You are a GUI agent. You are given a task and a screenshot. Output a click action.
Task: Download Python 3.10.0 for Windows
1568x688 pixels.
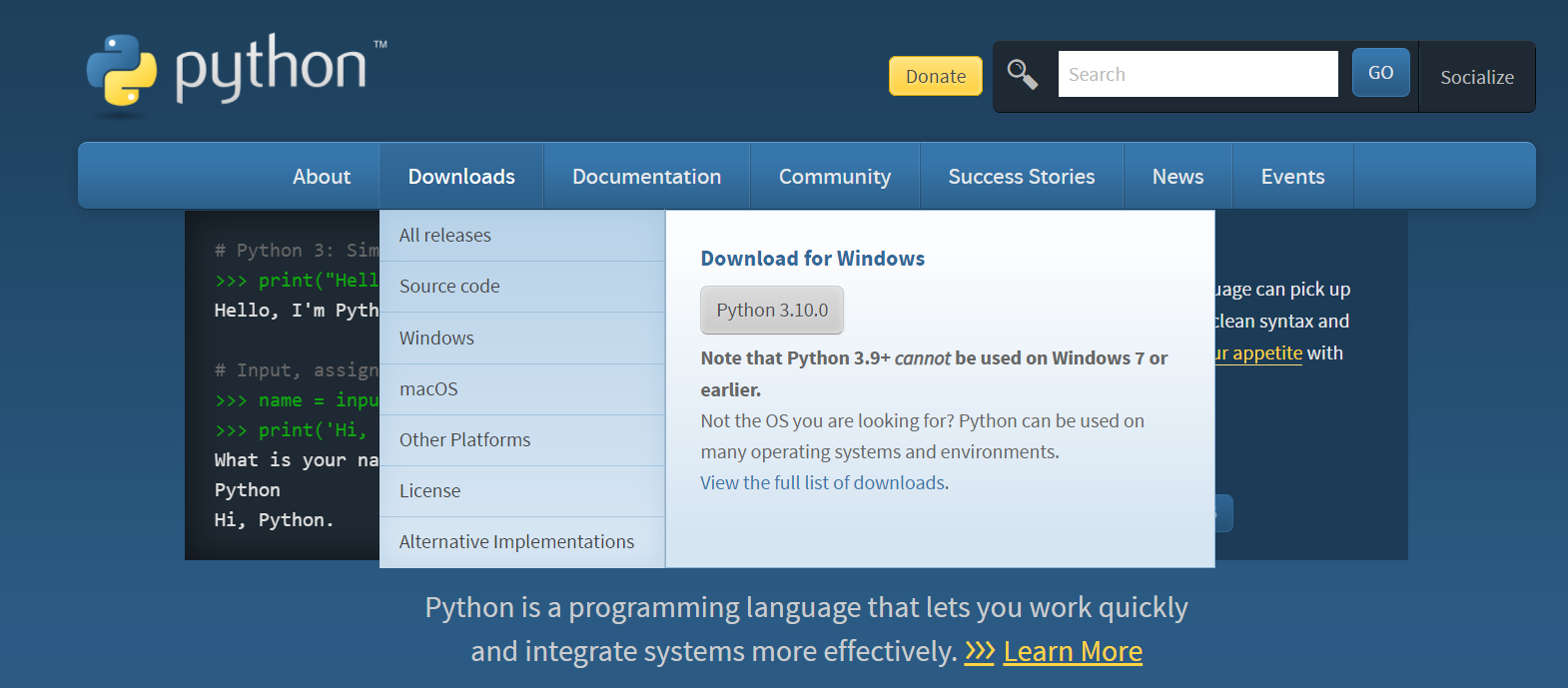772,311
